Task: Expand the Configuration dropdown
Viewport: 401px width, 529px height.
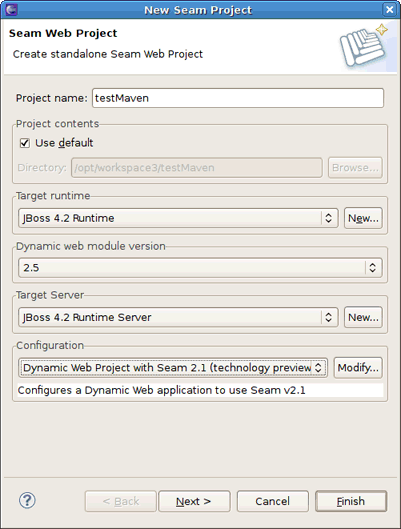Action: [x=173, y=367]
